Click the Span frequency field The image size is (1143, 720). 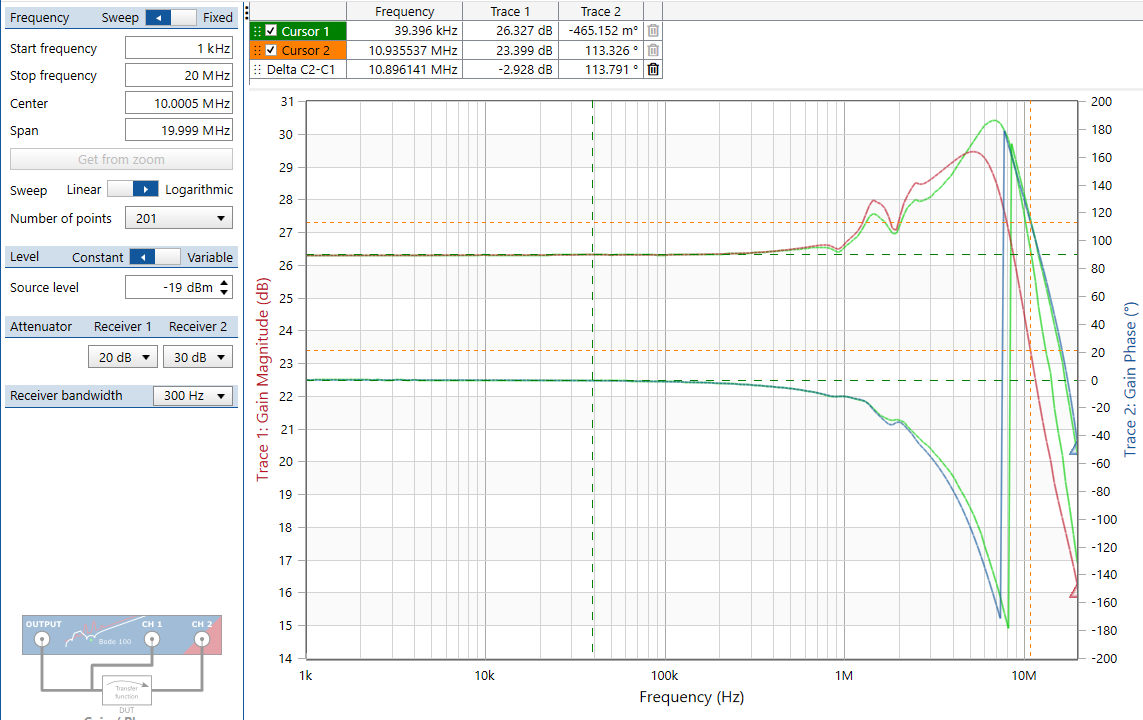pos(179,130)
